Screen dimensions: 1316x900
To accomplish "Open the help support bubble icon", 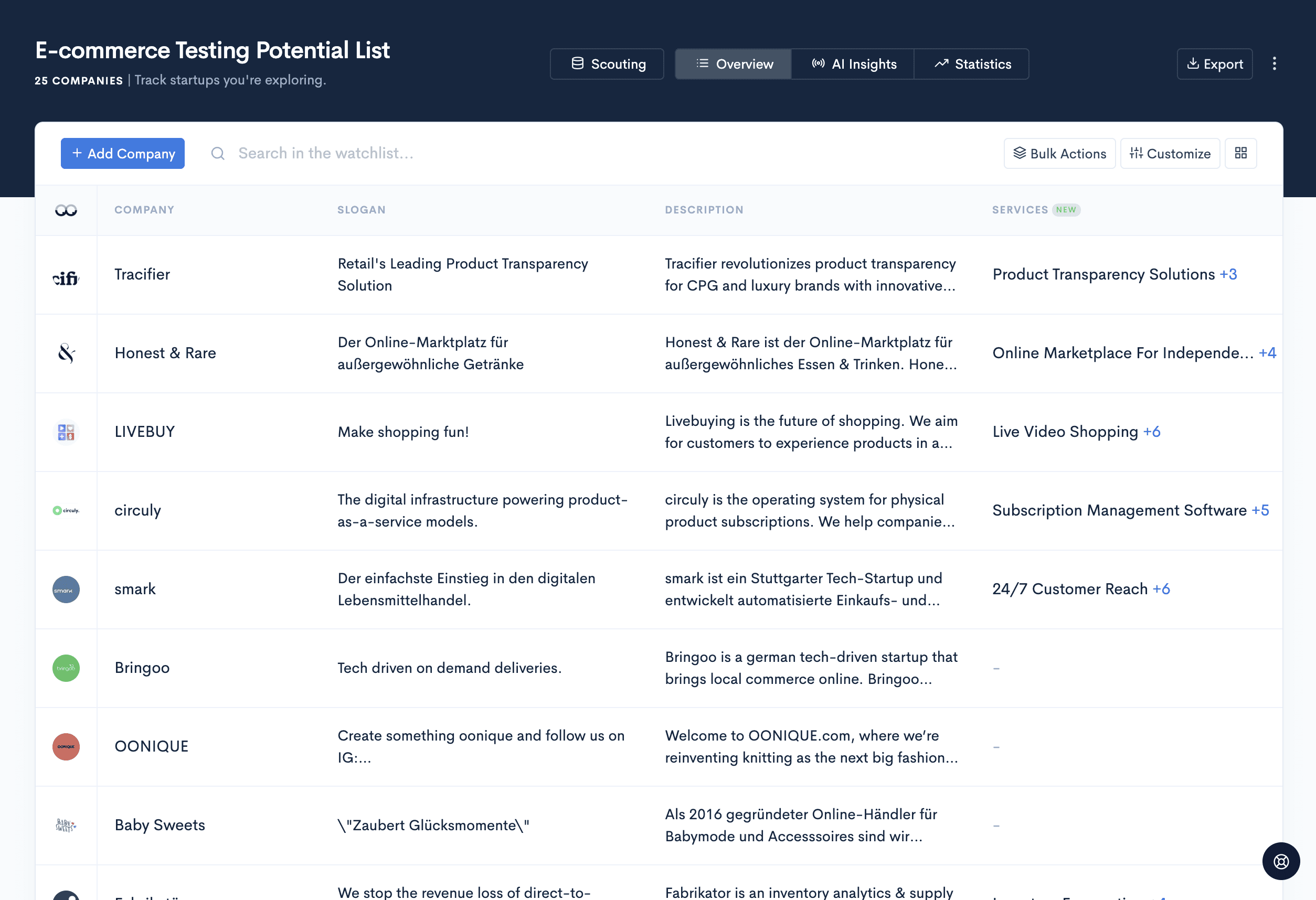I will [1280, 861].
